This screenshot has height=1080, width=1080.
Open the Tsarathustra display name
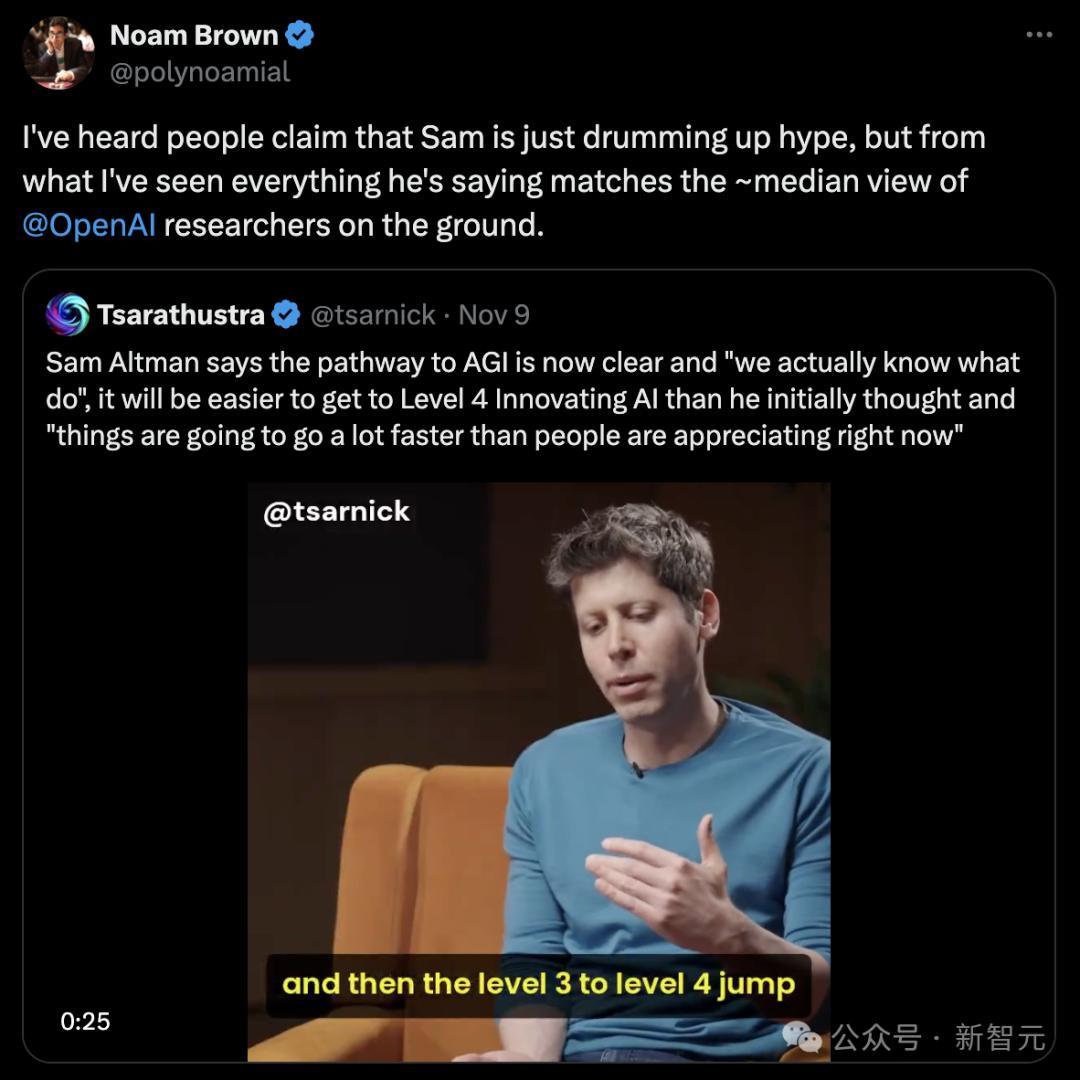coord(181,315)
